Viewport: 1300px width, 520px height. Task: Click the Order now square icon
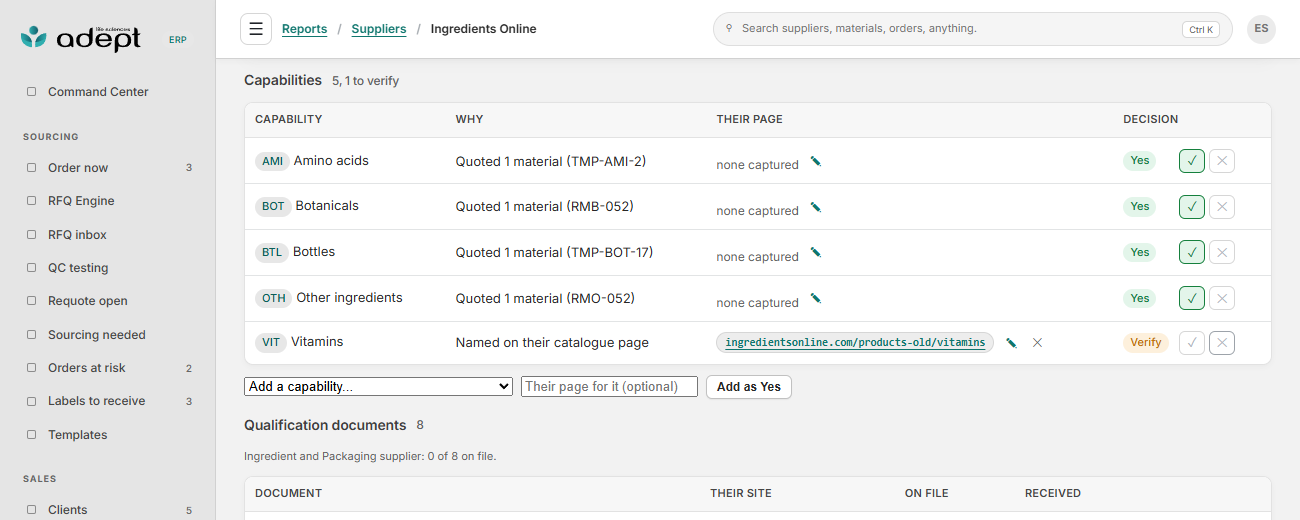(31, 168)
